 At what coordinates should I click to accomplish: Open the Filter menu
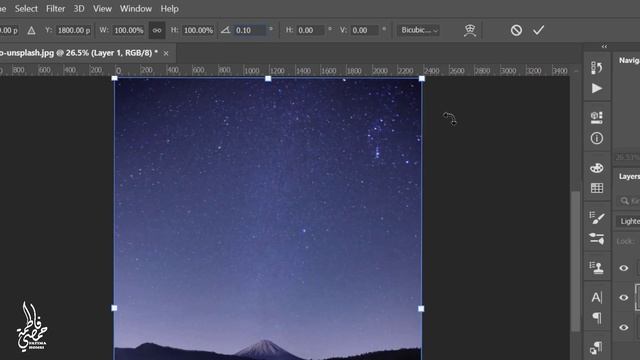coord(56,9)
